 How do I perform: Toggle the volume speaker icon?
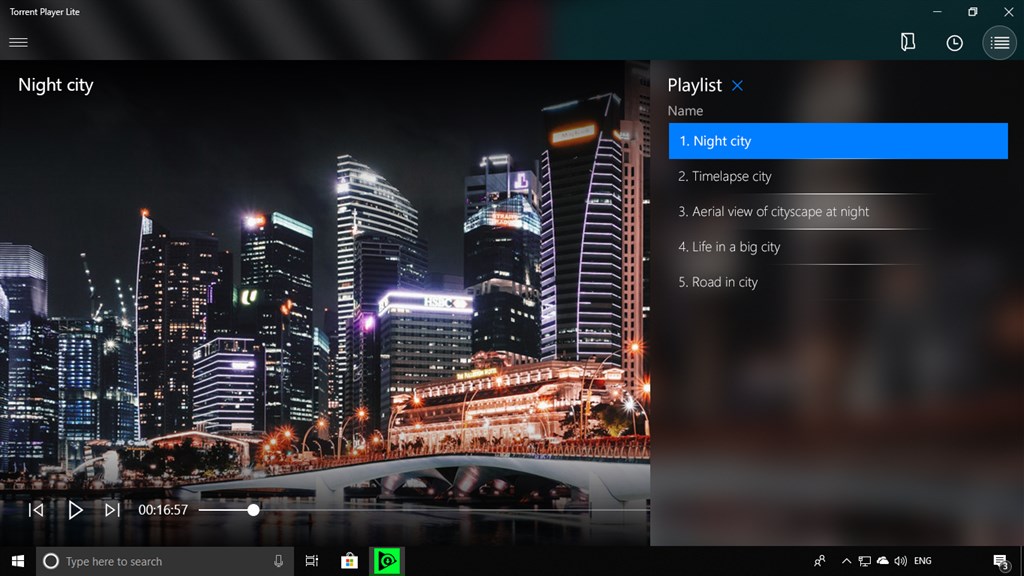(x=900, y=560)
